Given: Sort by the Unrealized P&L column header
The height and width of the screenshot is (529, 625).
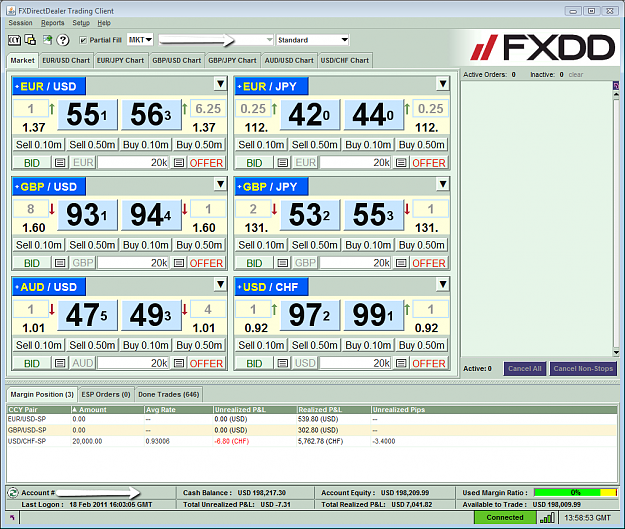Looking at the screenshot, I should pyautogui.click(x=255, y=410).
